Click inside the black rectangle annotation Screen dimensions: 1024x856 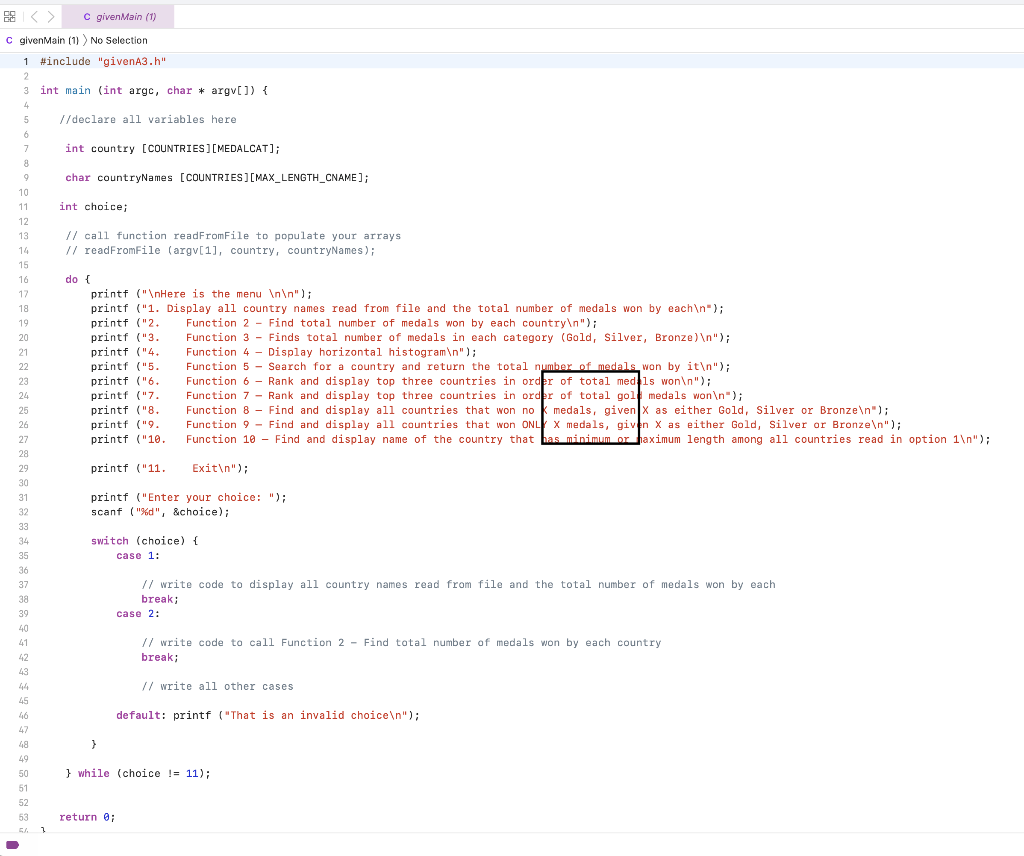pyautogui.click(x=590, y=408)
